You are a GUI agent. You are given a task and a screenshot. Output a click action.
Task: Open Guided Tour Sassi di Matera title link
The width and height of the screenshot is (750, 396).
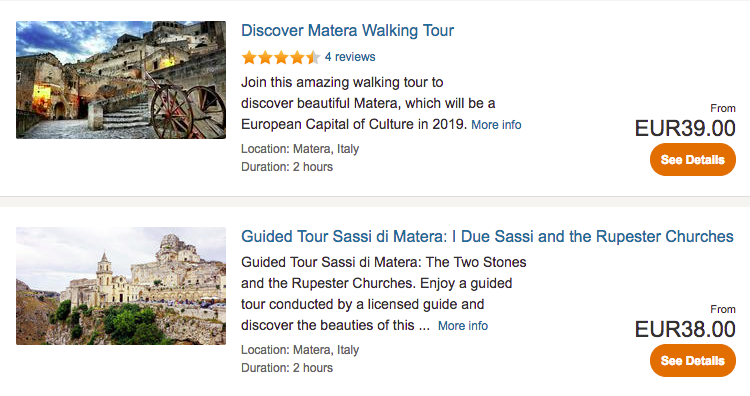[x=487, y=236]
